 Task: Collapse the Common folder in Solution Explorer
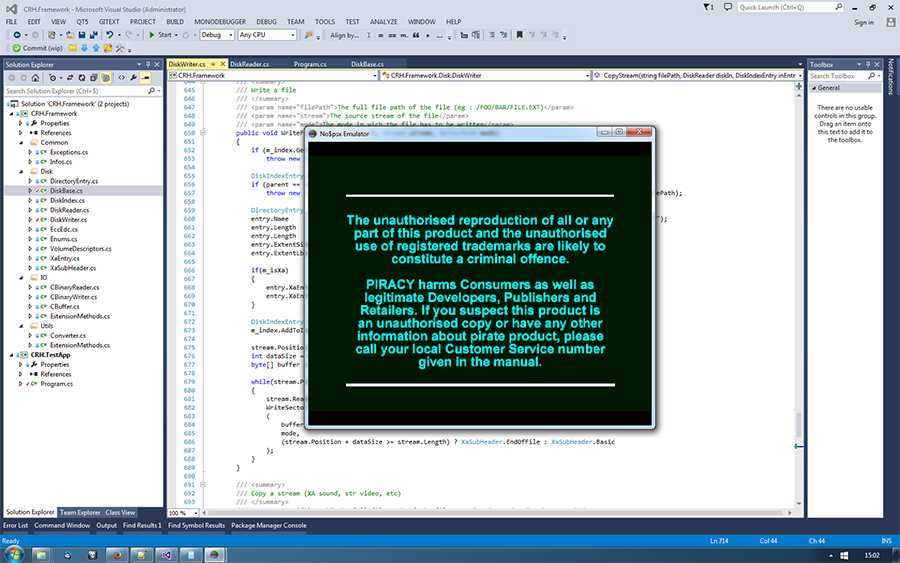coord(21,142)
